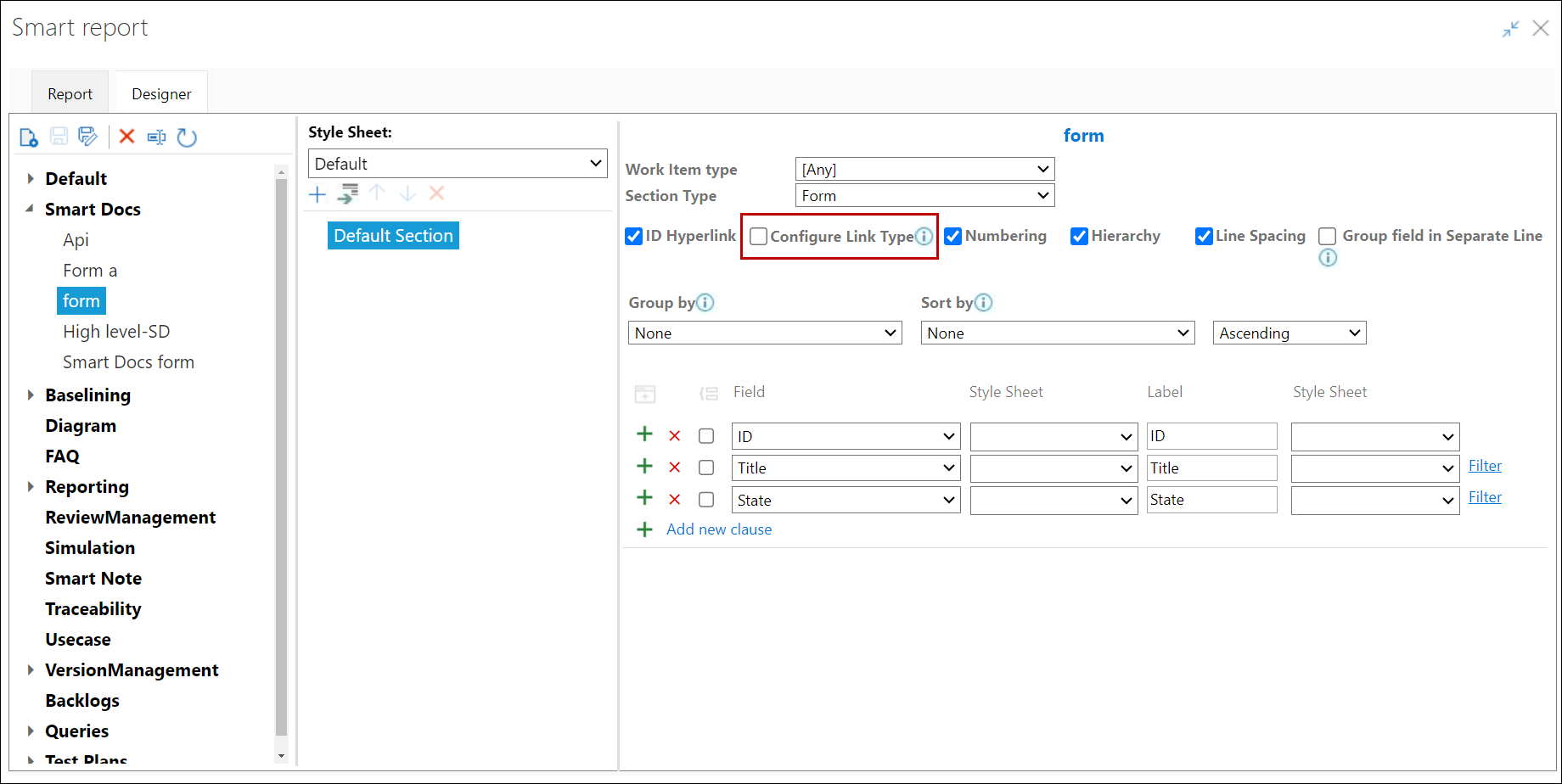1562x784 pixels.
Task: Click the Sort by info icon
Action: [983, 303]
